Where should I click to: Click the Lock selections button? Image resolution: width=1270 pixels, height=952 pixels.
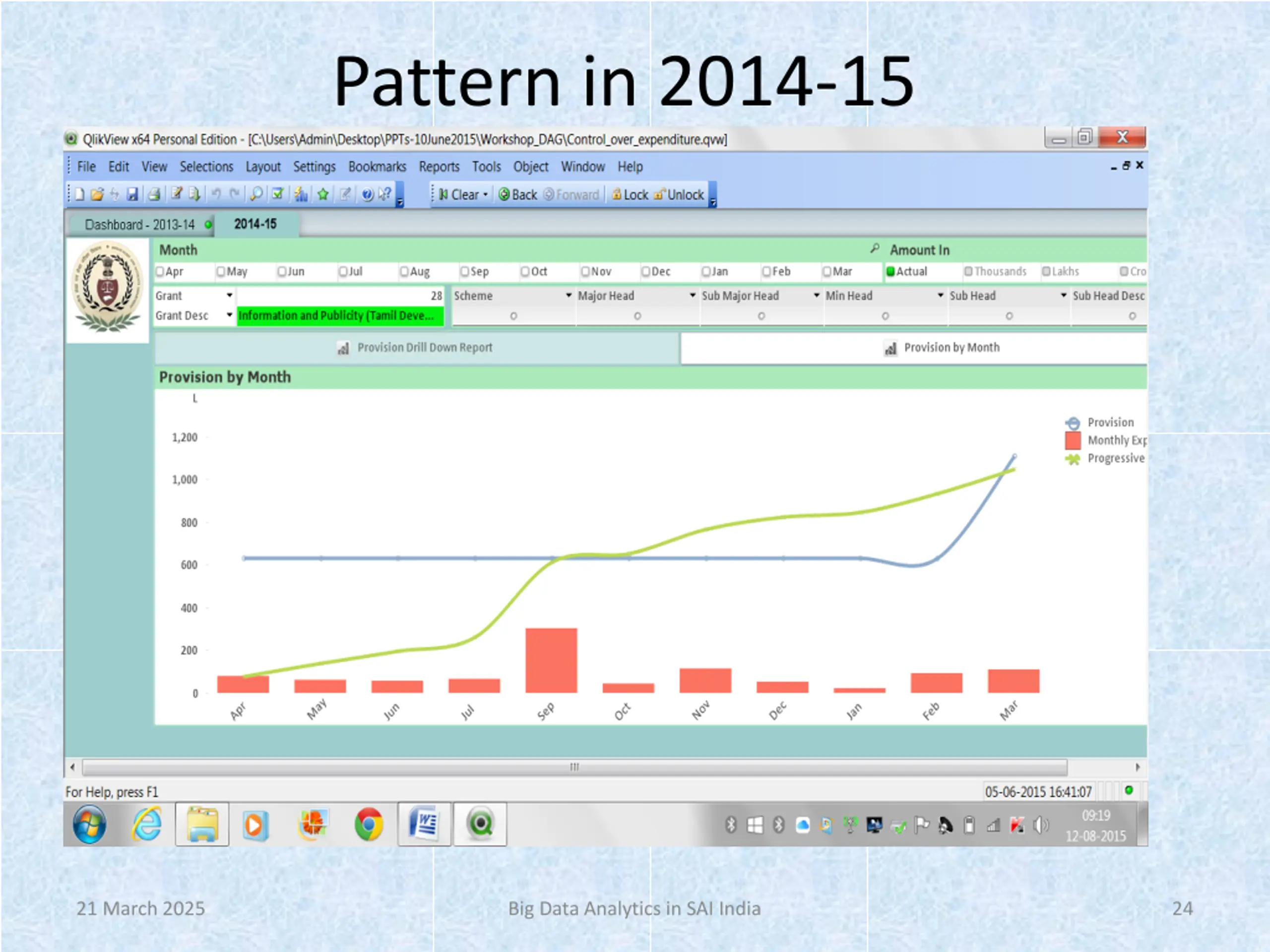coord(630,194)
